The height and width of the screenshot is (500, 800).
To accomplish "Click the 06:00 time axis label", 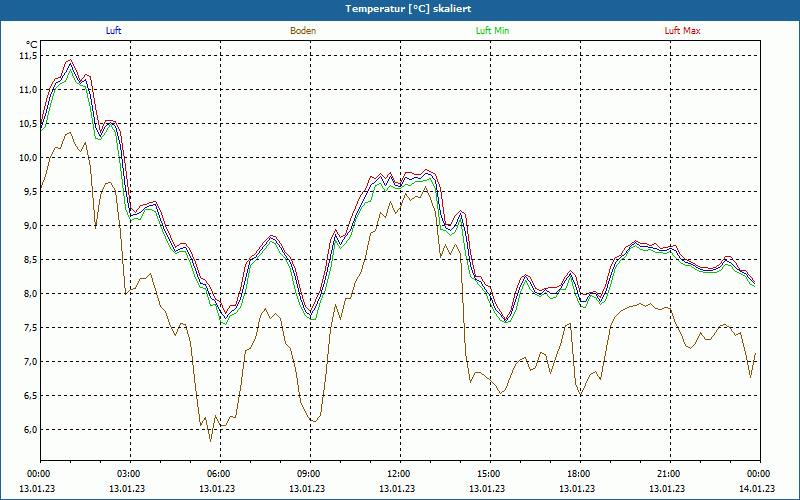I will [218, 474].
